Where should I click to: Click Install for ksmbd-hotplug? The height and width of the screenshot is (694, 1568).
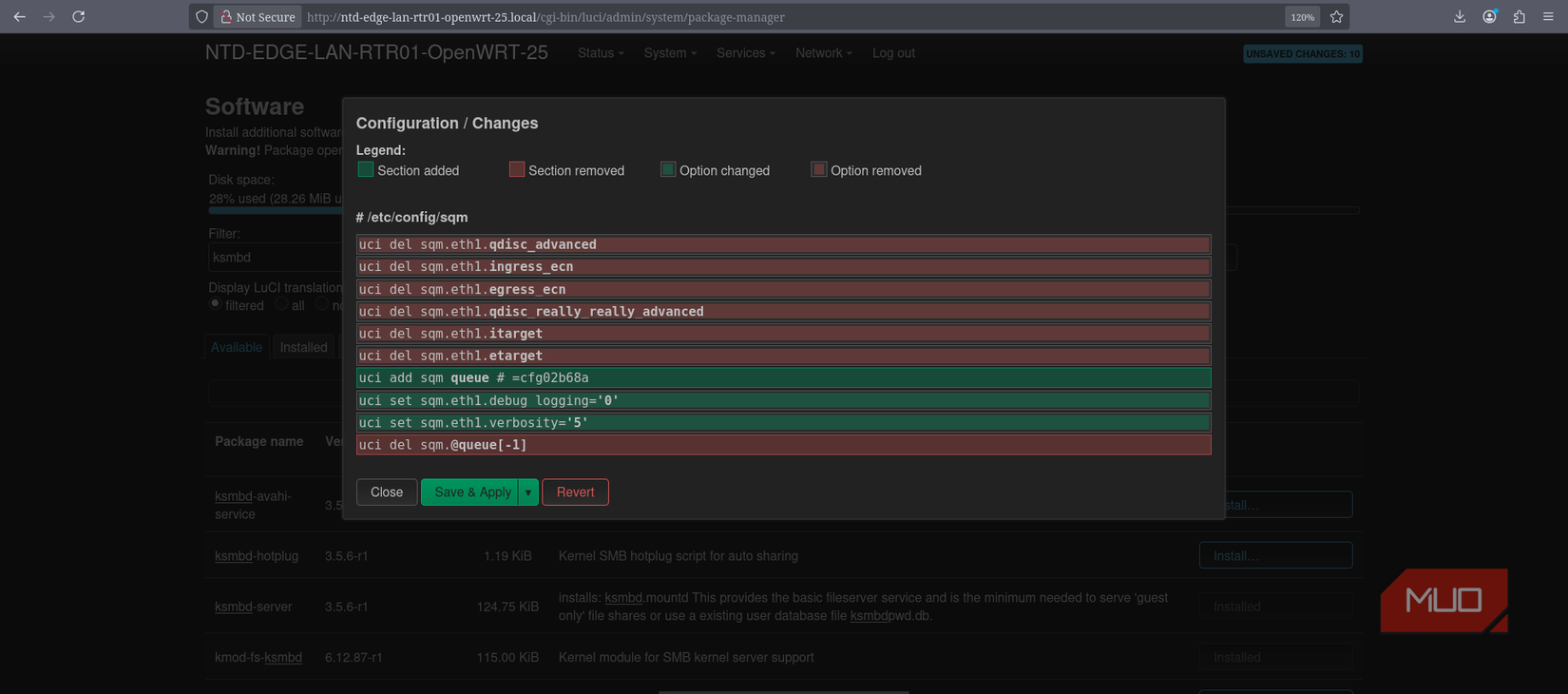point(1275,556)
